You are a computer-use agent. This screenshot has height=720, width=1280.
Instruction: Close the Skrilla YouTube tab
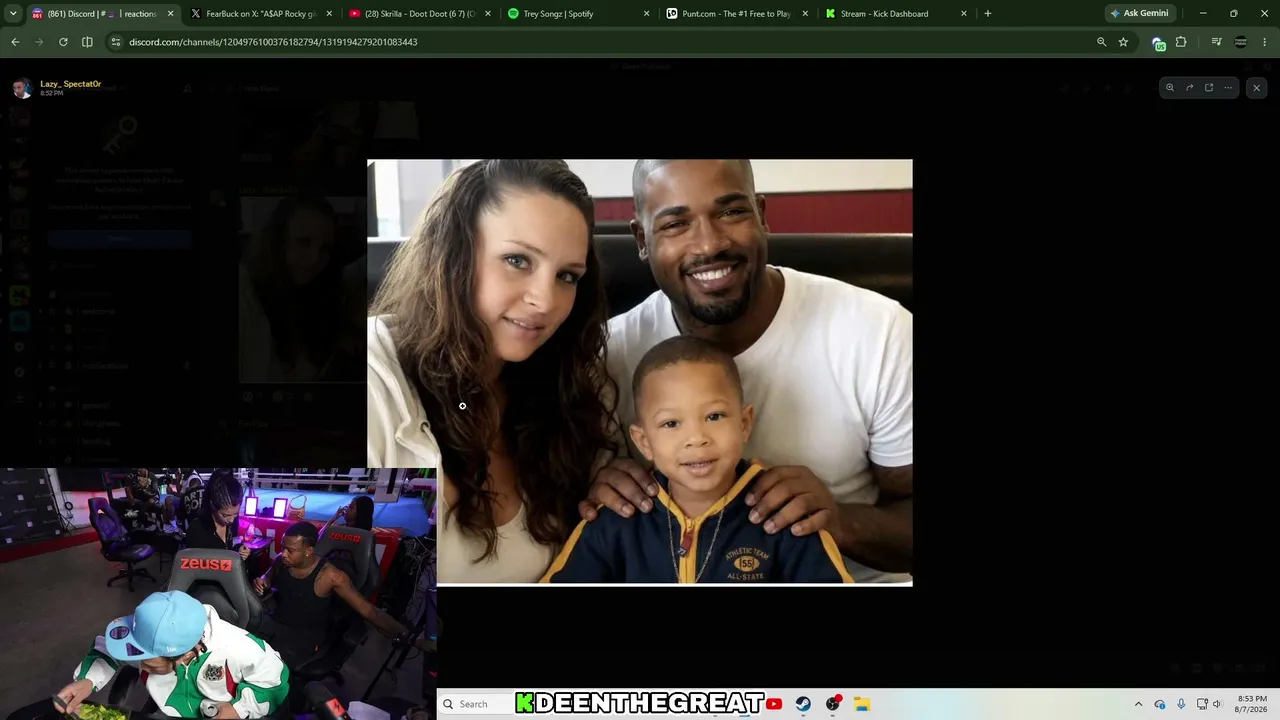tap(488, 14)
